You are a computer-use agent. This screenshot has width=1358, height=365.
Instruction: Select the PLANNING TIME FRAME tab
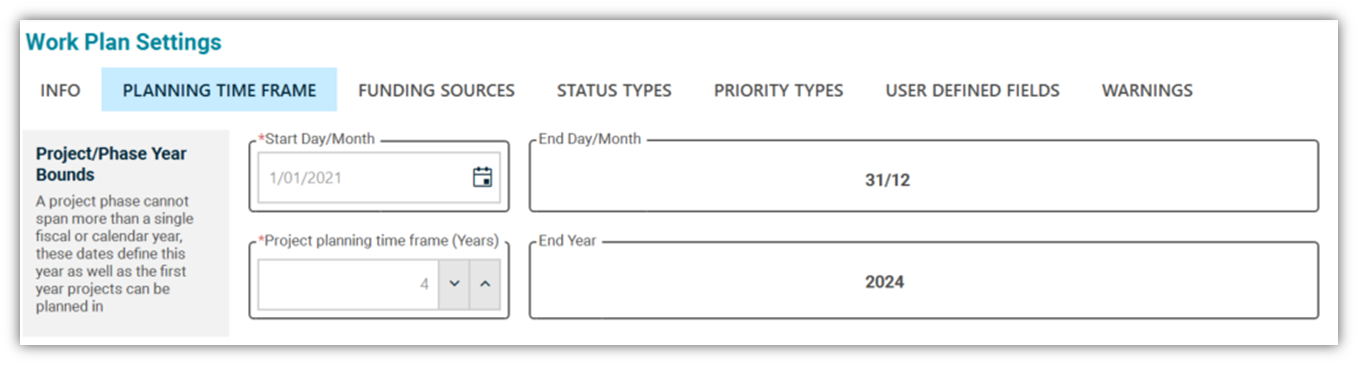[219, 90]
